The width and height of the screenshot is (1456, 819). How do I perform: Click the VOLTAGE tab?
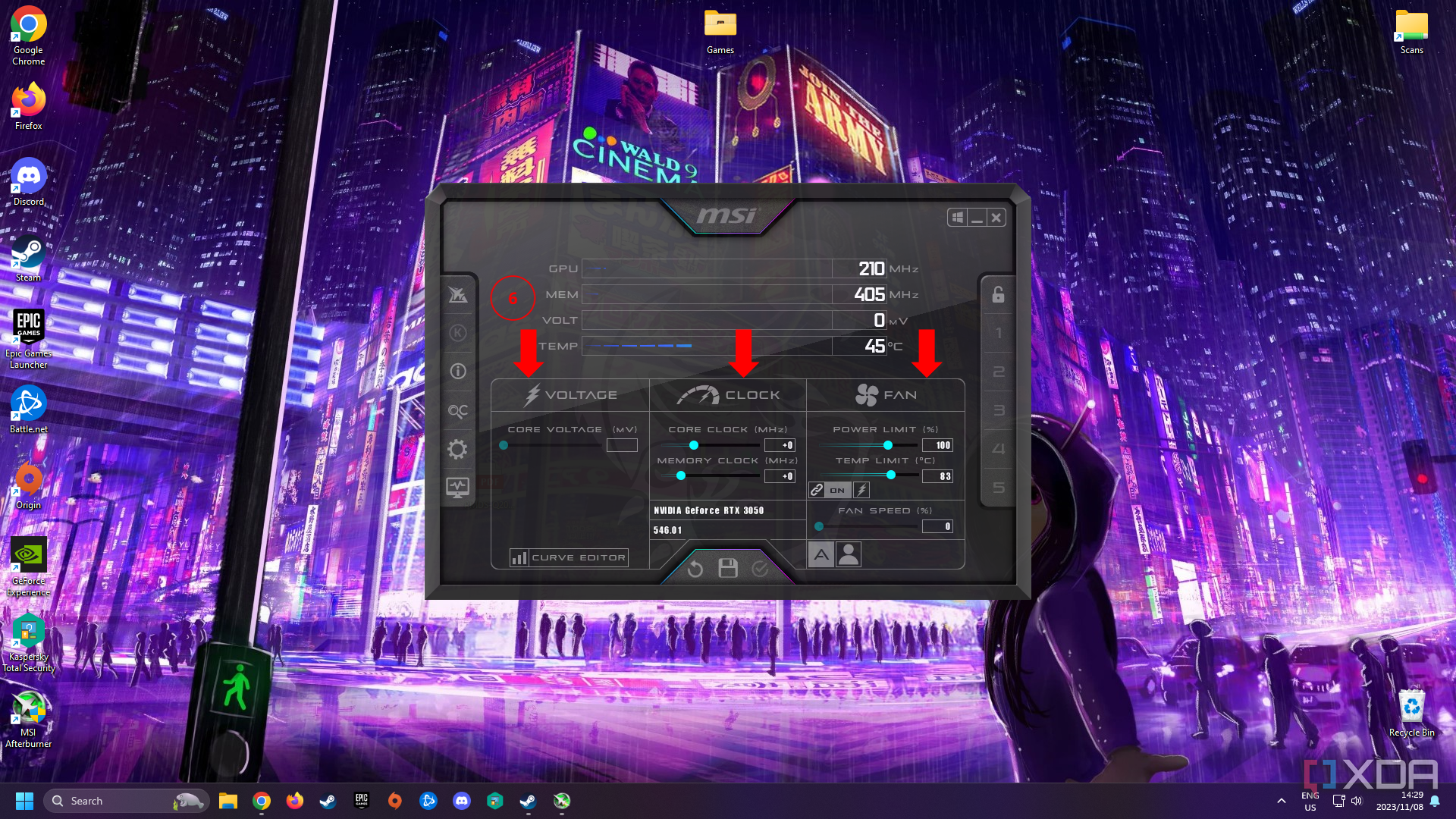point(569,394)
